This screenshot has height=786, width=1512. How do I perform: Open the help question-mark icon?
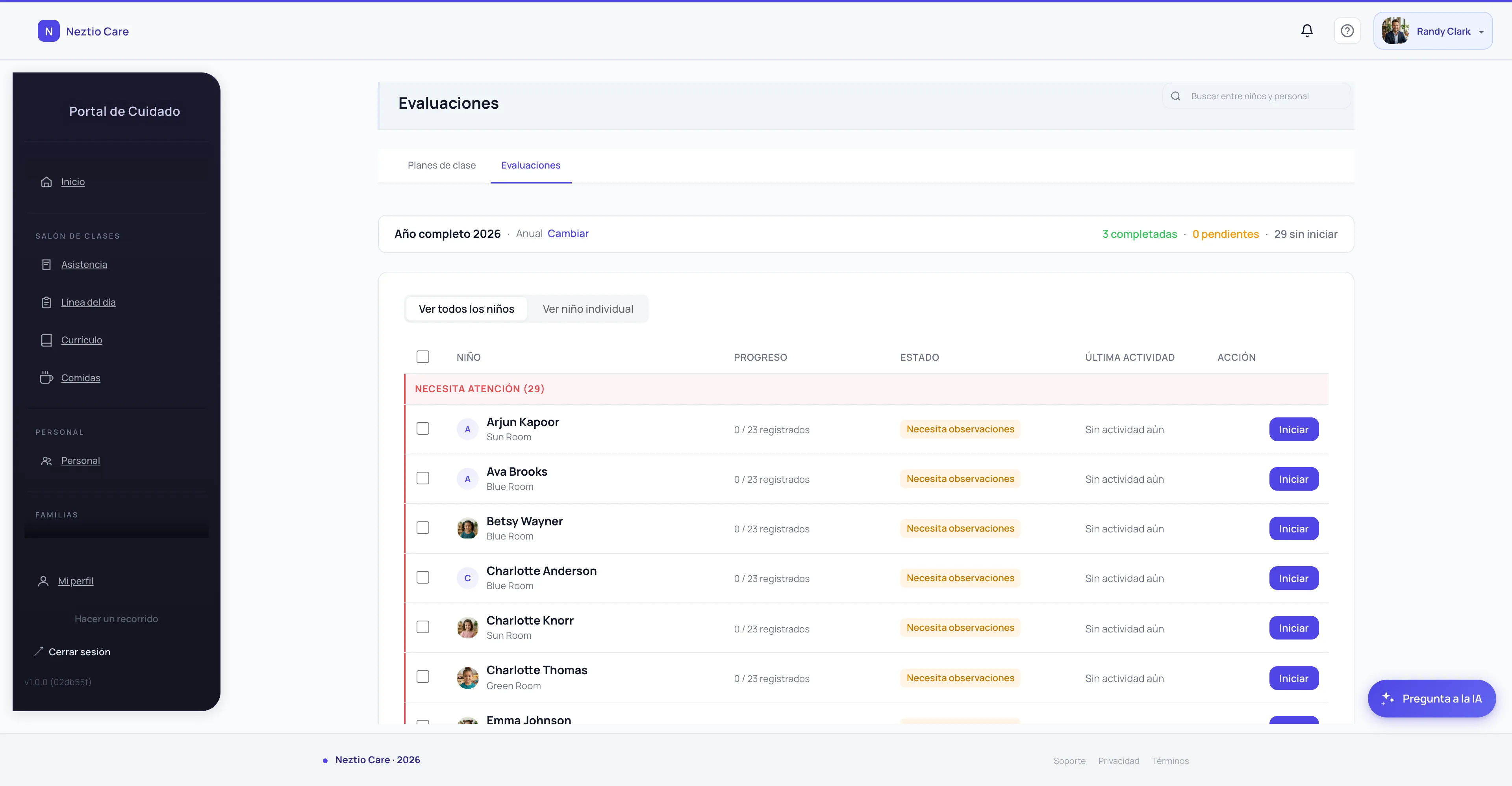point(1347,31)
